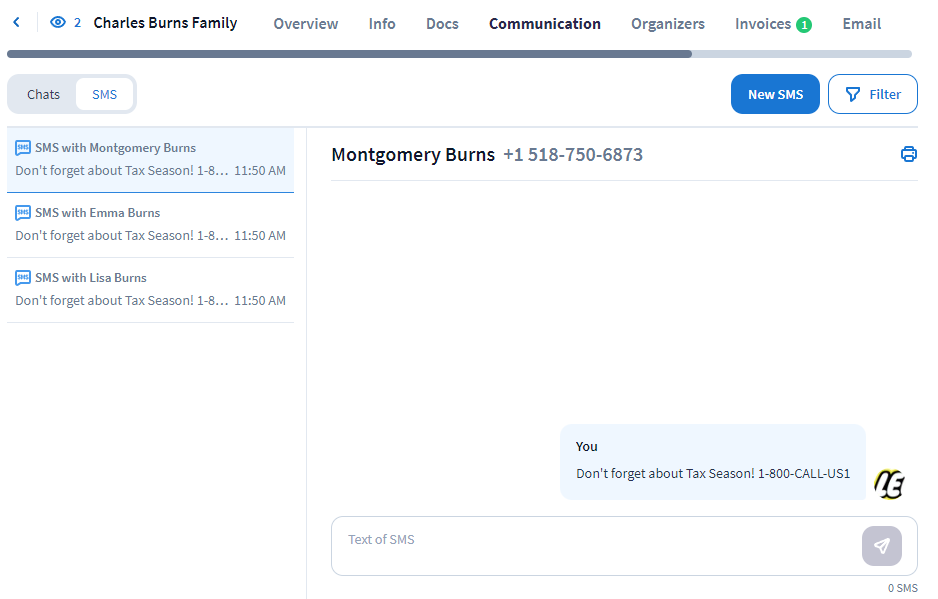Click the SMS icon beside Lisa Burns chat
Image resolution: width=938 pixels, height=599 pixels.
click(x=21, y=277)
